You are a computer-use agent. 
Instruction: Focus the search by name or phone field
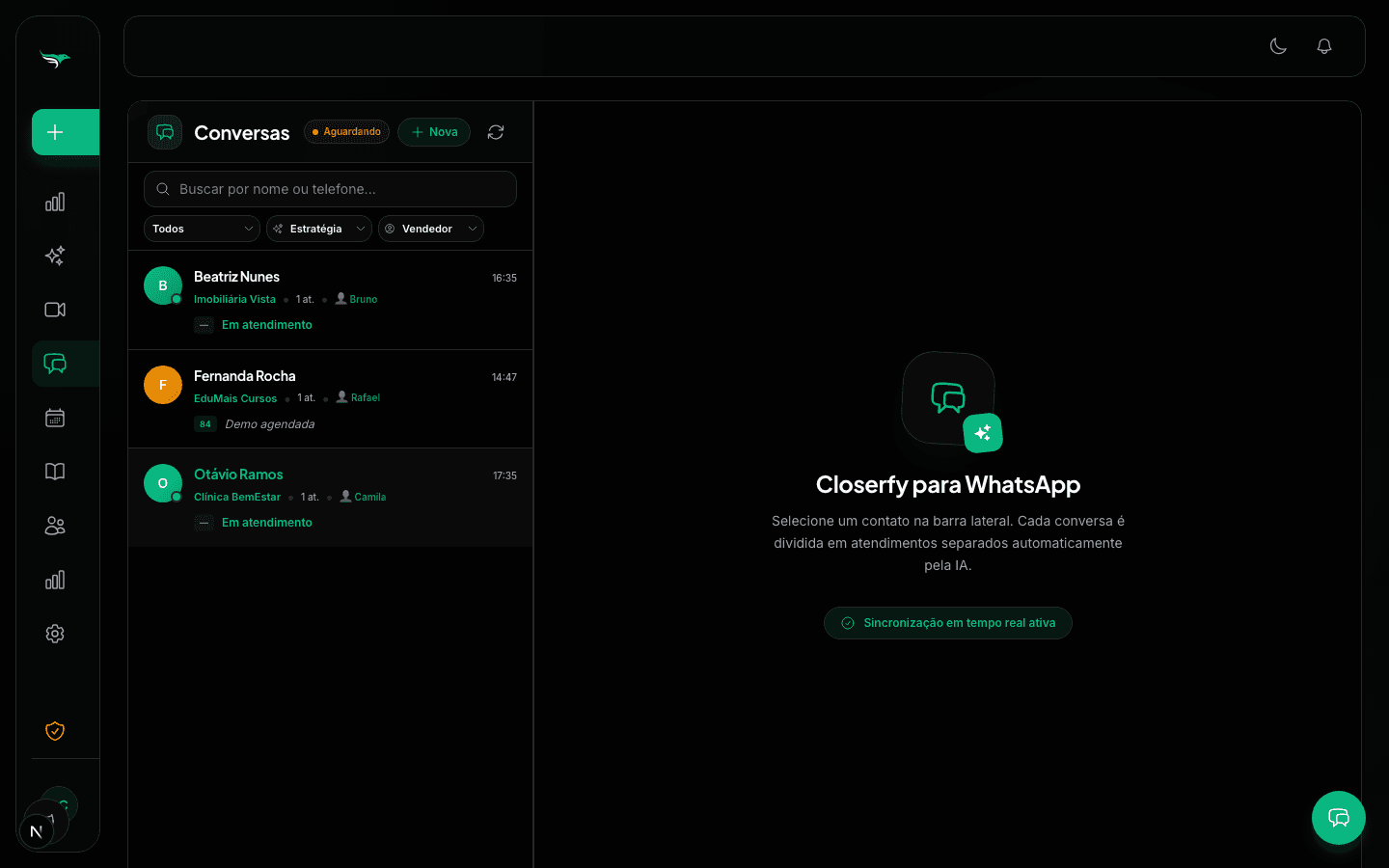pos(330,189)
